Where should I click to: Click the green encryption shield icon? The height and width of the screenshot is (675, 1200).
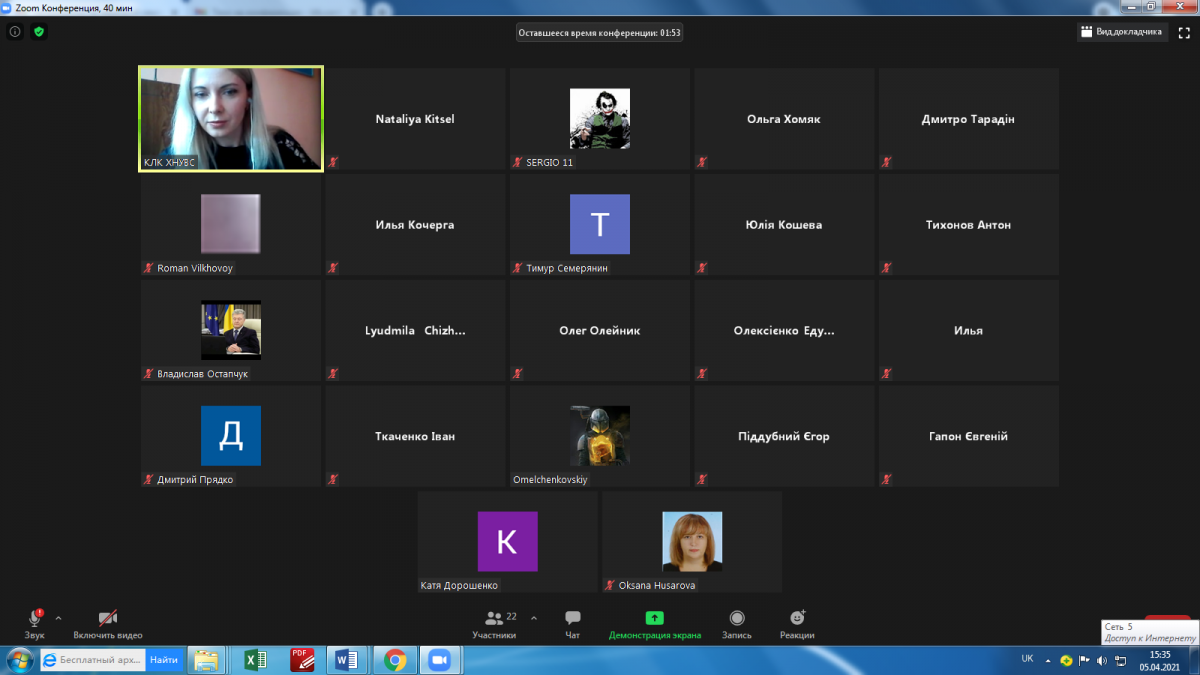click(39, 32)
